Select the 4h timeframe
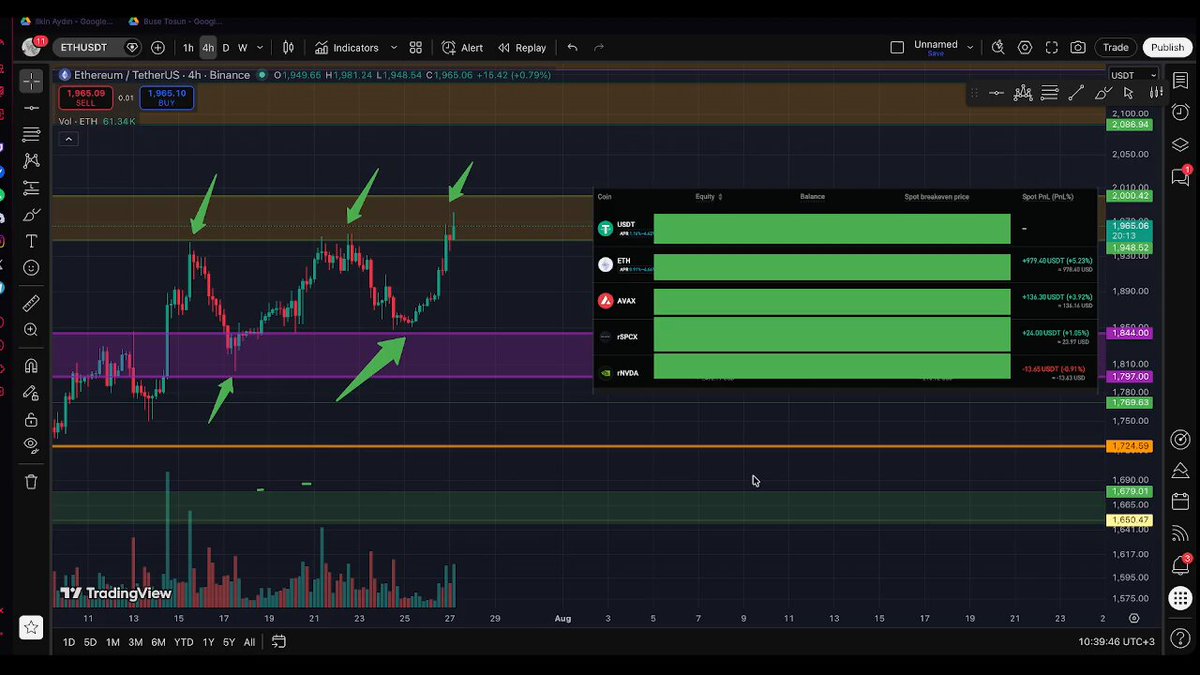This screenshot has width=1200, height=675. (x=208, y=47)
